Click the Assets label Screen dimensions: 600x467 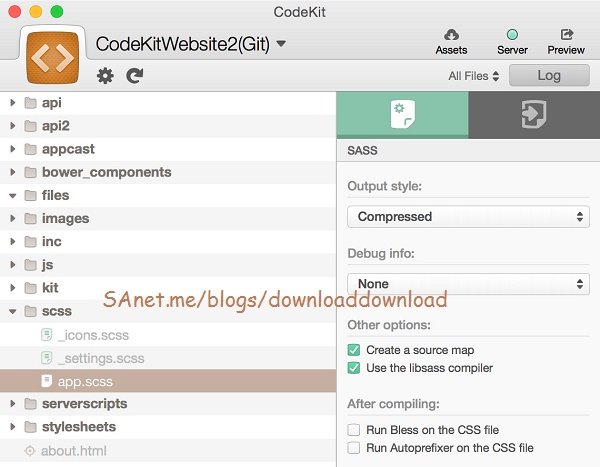452,50
